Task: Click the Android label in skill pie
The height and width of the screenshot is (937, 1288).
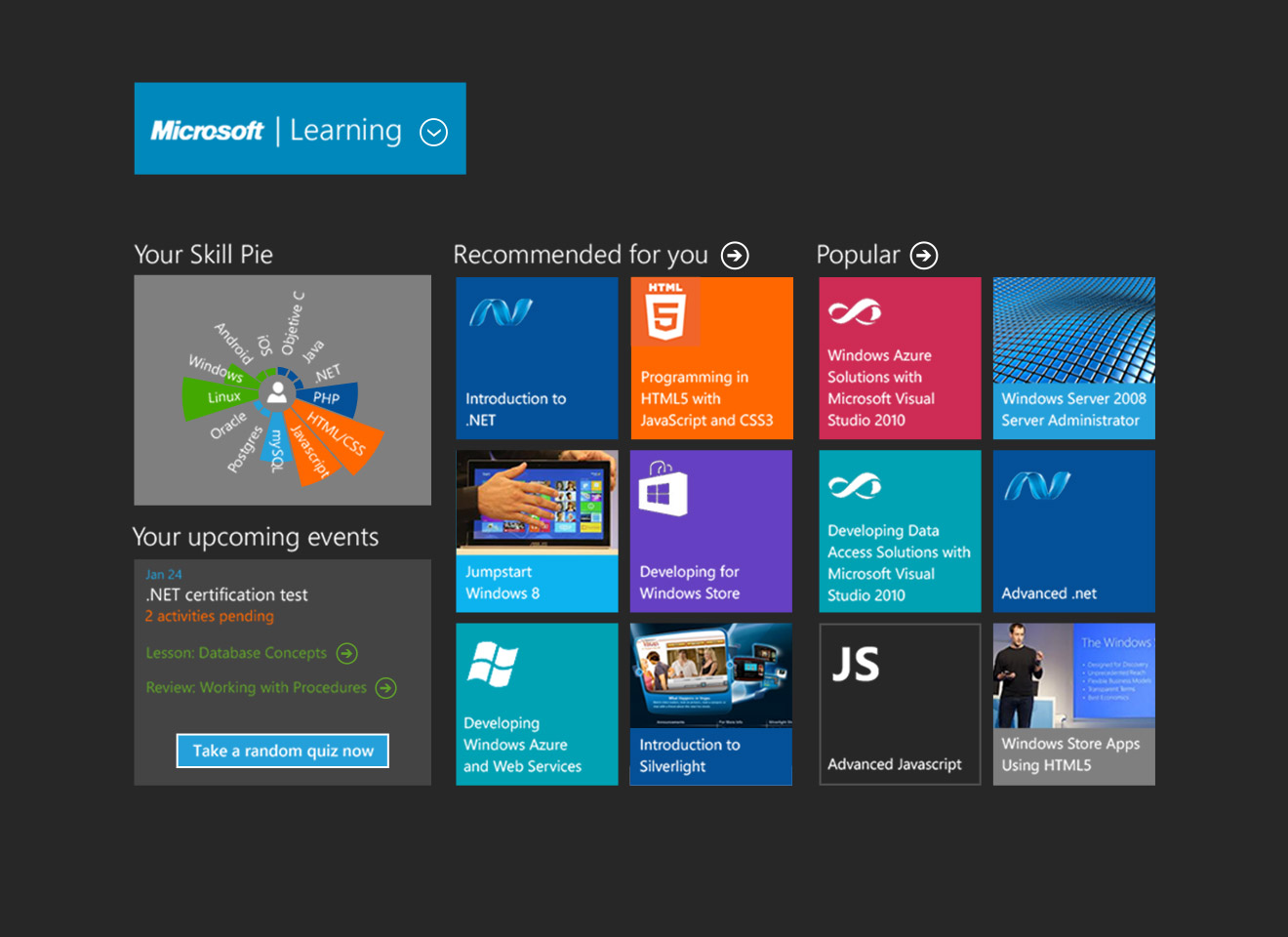Action: (233, 343)
